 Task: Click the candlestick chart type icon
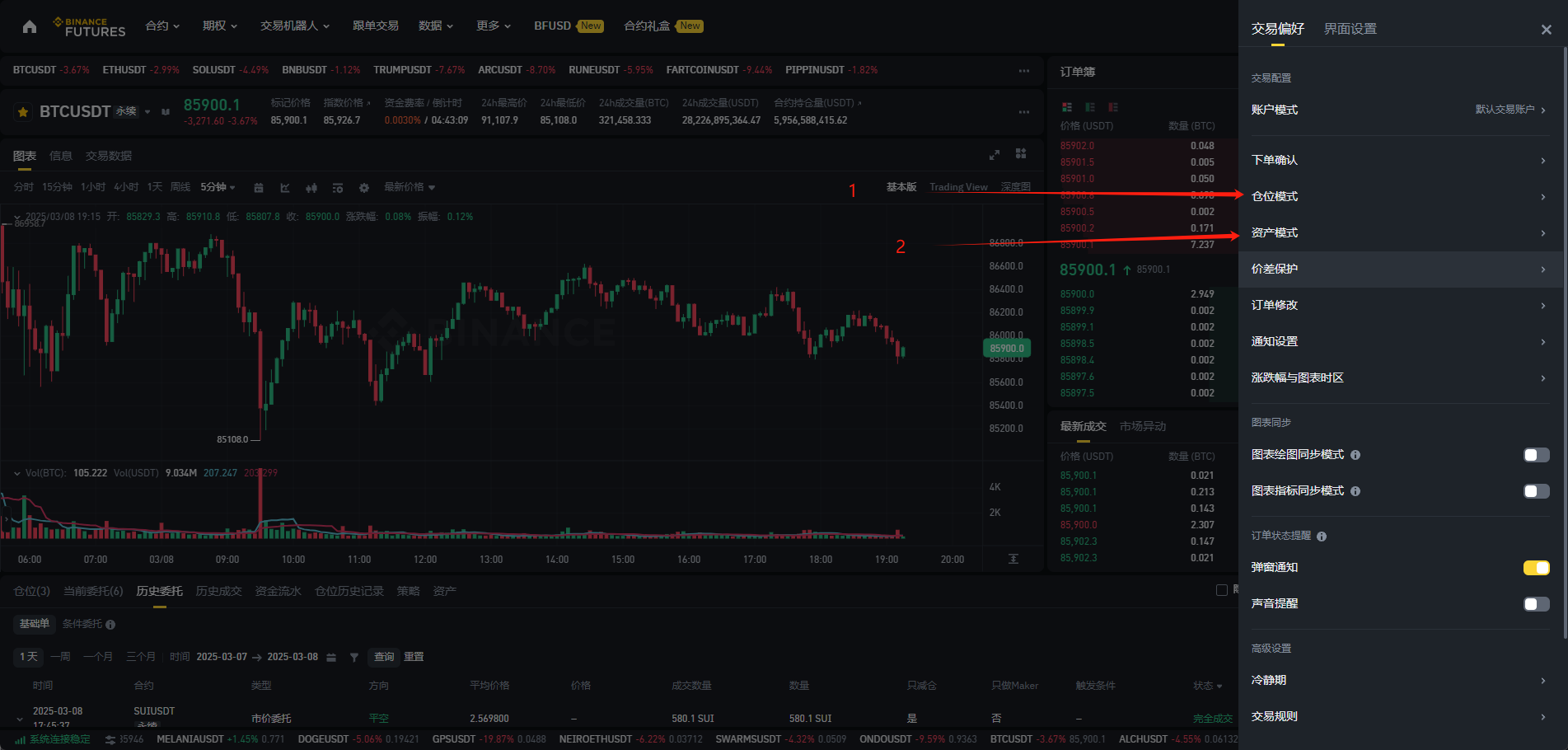(311, 188)
